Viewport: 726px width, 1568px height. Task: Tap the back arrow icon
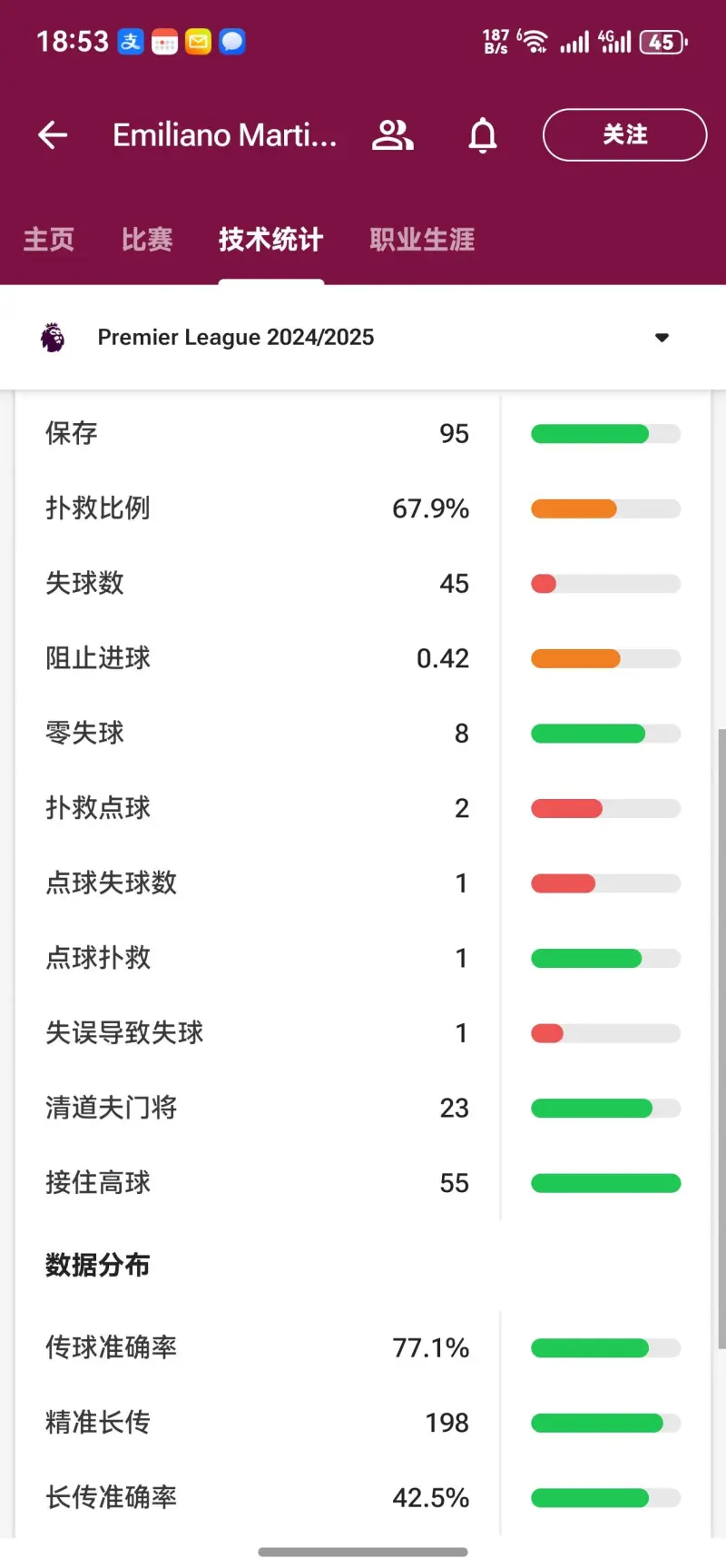click(x=53, y=135)
